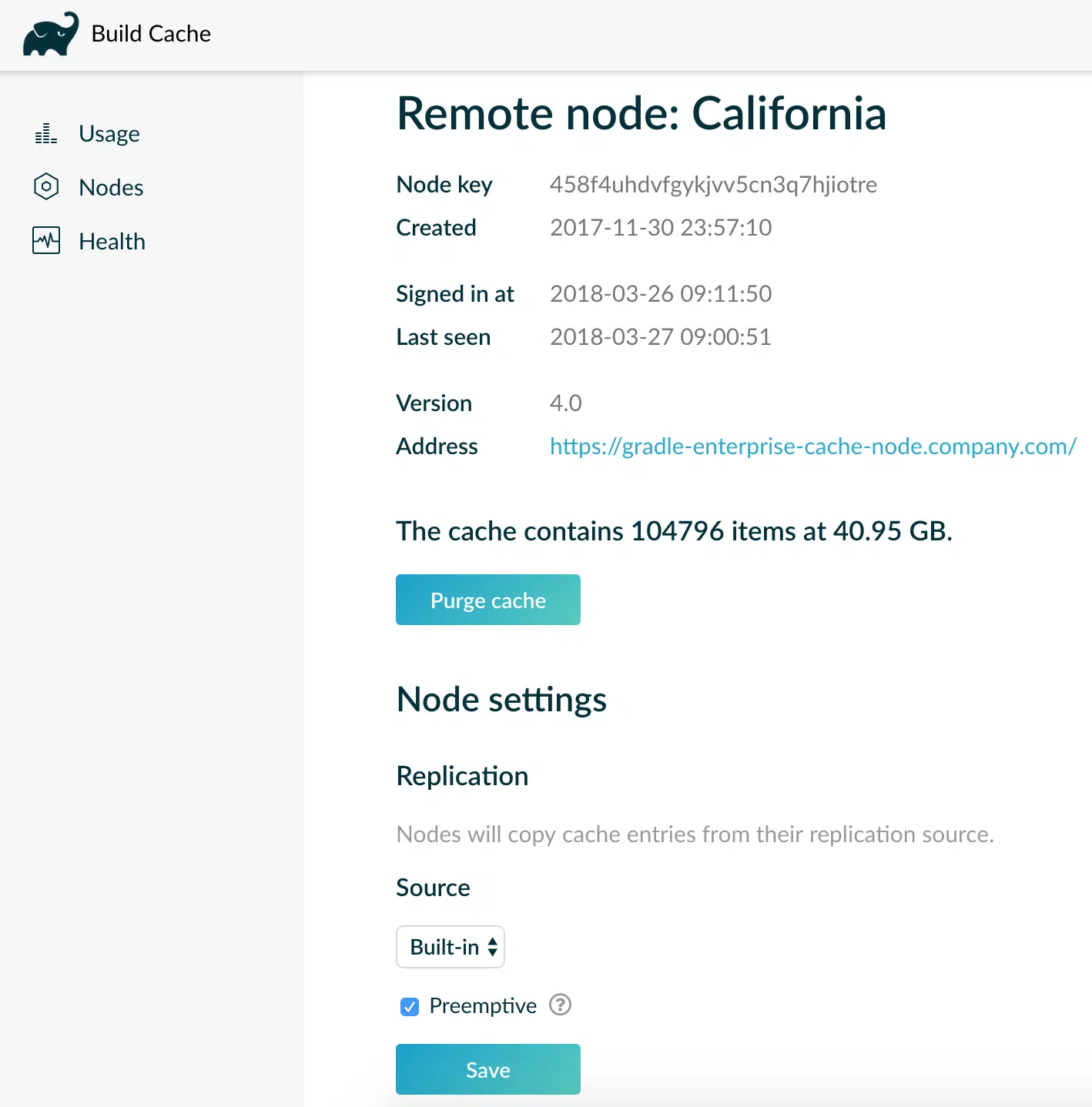Select the node key value 458f4uhdvfgykjvv5cn3q7hjiotre

coord(713,185)
